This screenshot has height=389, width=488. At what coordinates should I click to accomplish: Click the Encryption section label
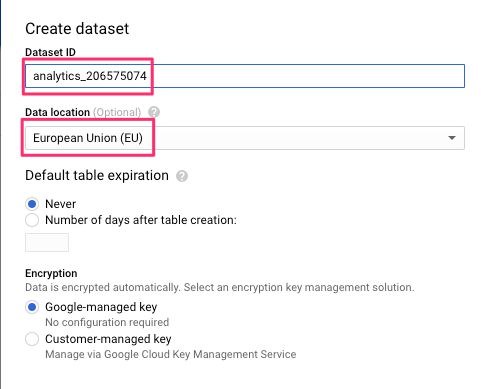tap(51, 273)
